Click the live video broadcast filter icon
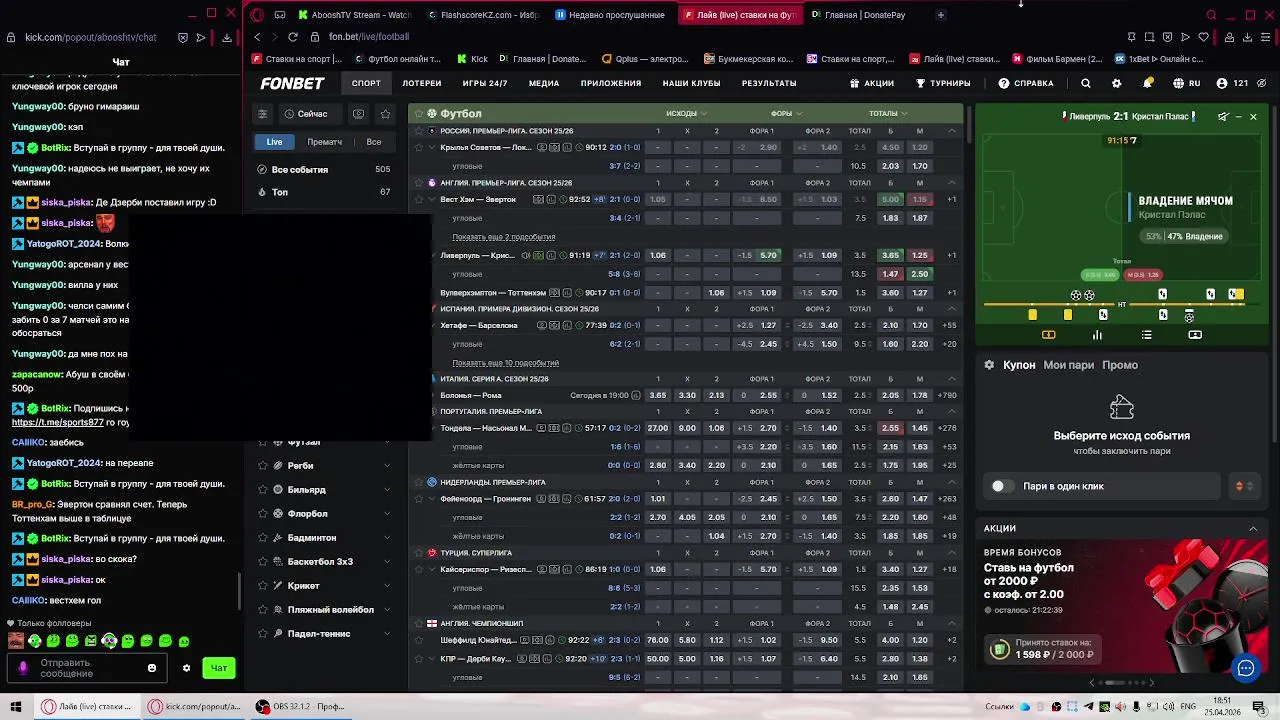The width and height of the screenshot is (1280, 720). click(x=359, y=114)
